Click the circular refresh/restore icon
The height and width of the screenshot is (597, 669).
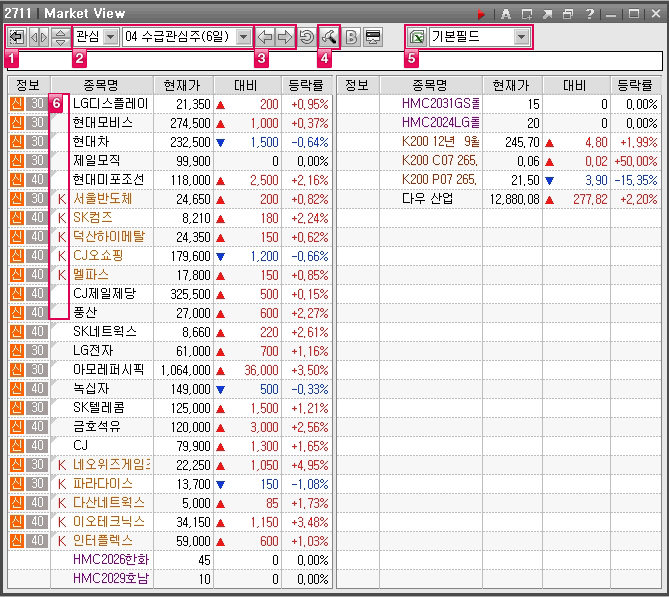click(x=307, y=37)
